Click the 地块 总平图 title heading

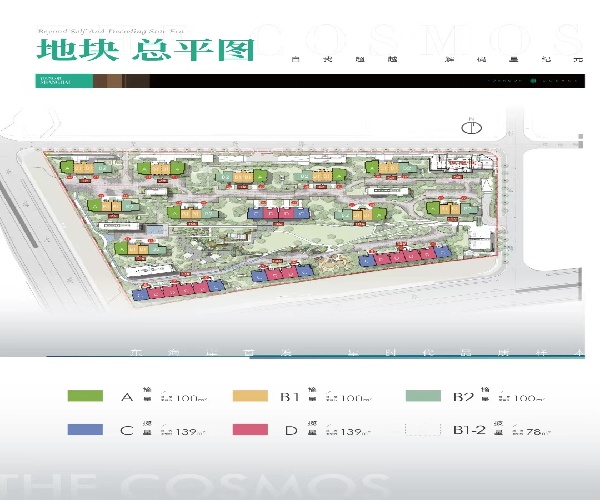pos(145,48)
